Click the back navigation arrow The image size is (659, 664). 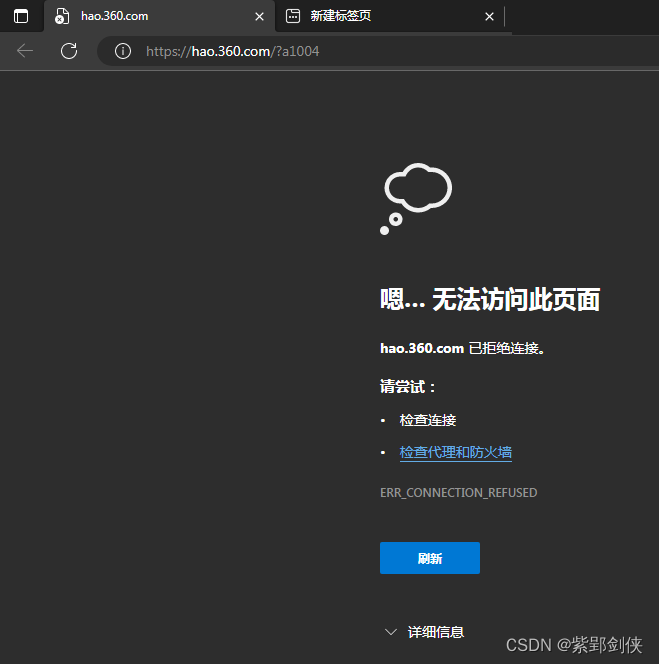(25, 51)
